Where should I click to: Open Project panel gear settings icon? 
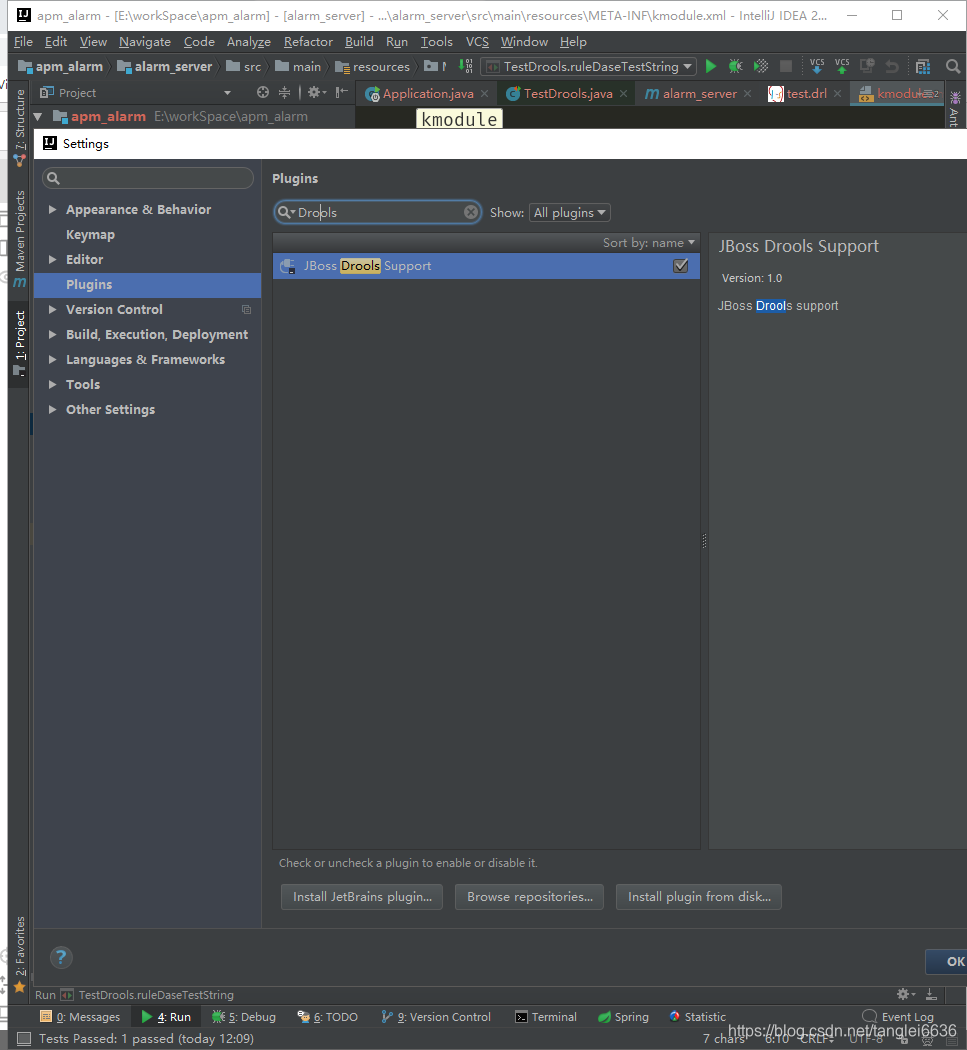pyautogui.click(x=316, y=92)
